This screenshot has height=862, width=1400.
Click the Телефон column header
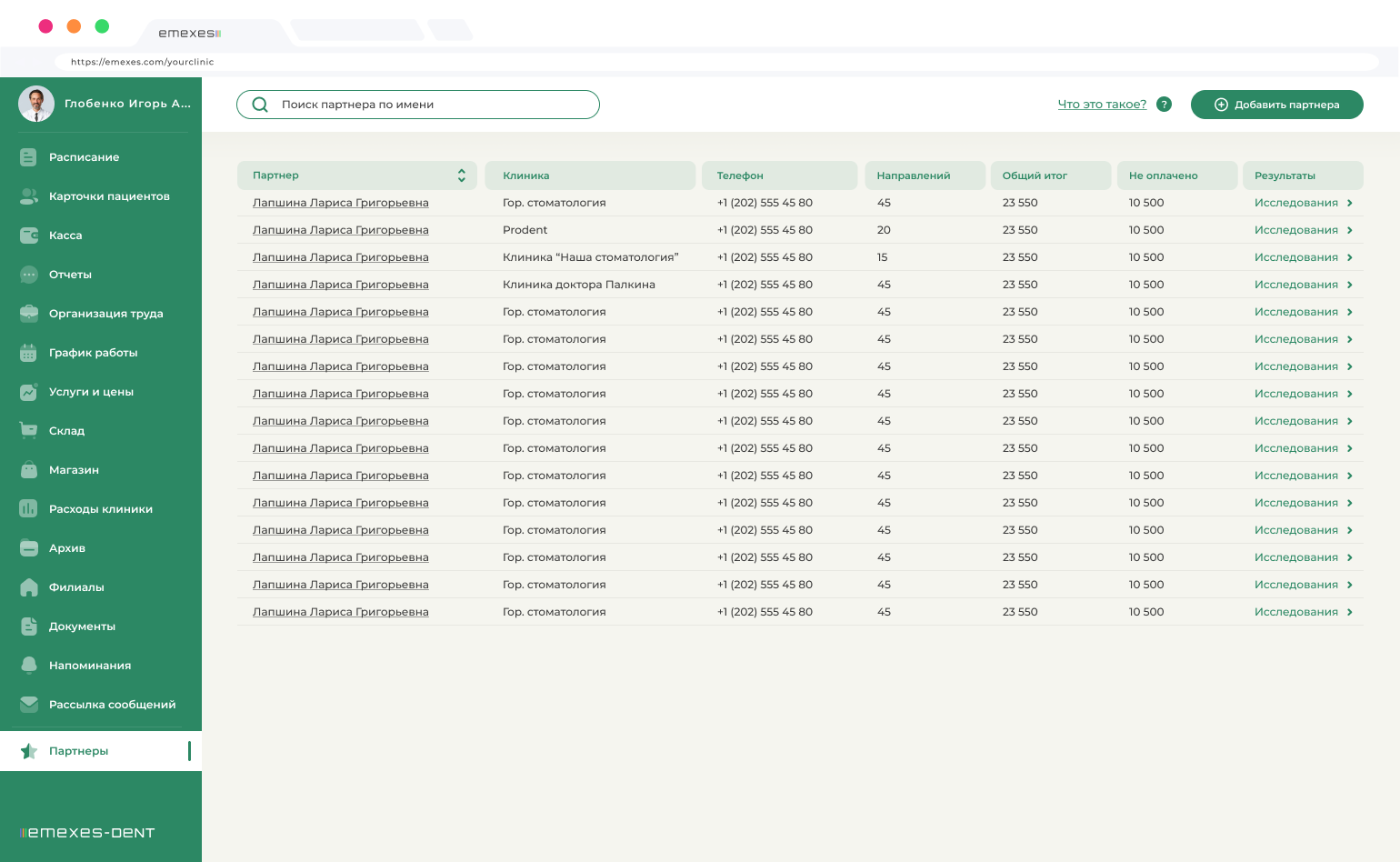(x=779, y=175)
